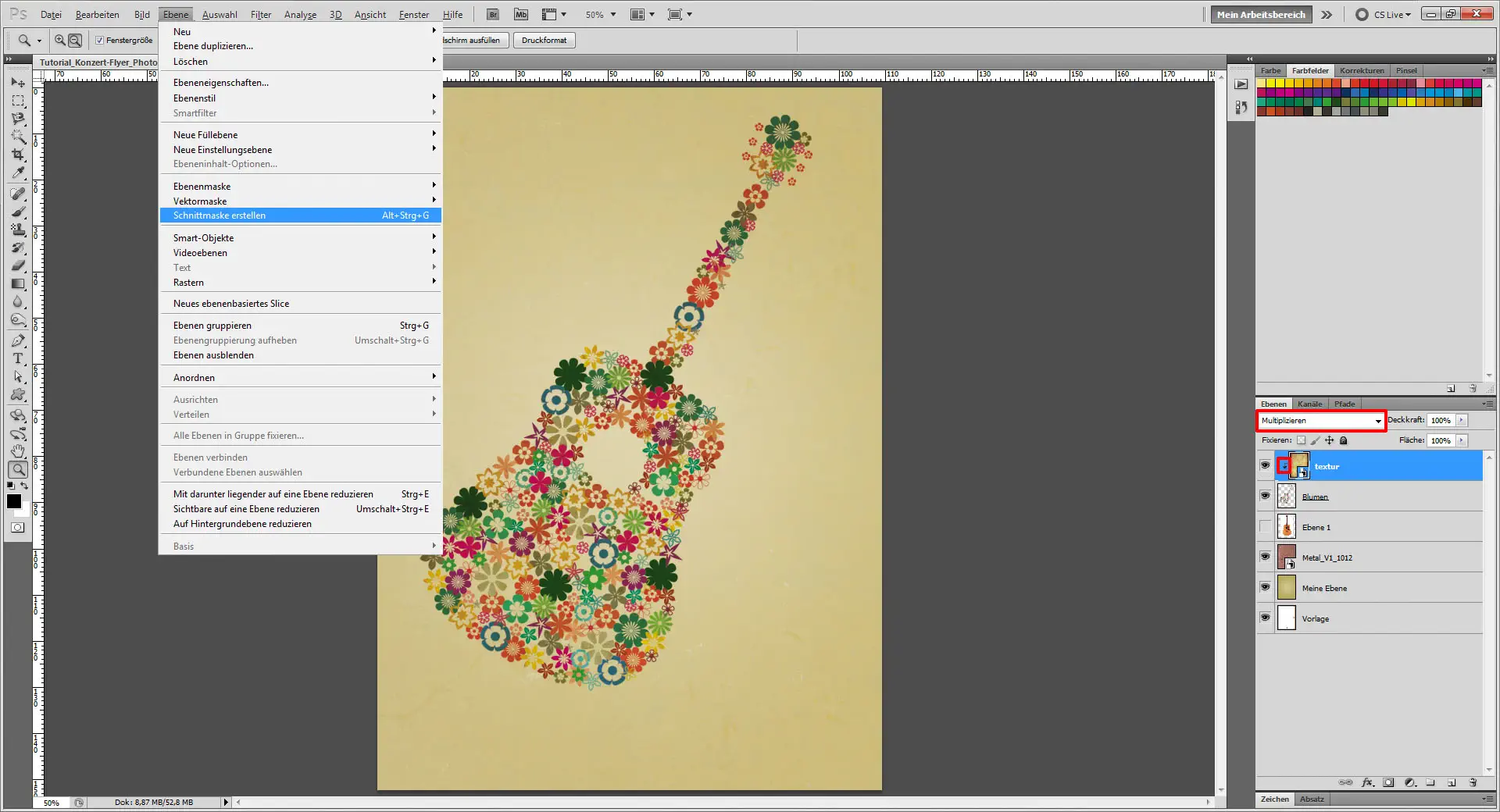Click the Druckformat button
Image resolution: width=1500 pixels, height=812 pixels.
coord(544,41)
